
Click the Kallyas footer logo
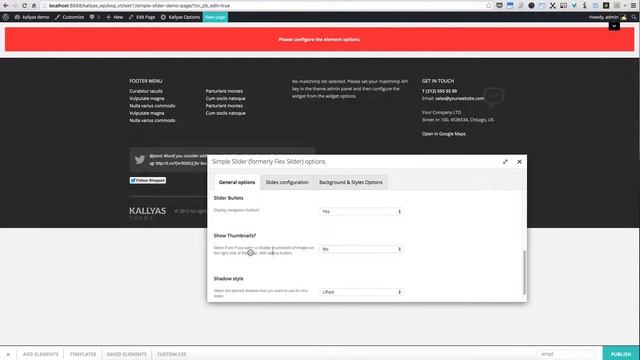click(x=147, y=212)
